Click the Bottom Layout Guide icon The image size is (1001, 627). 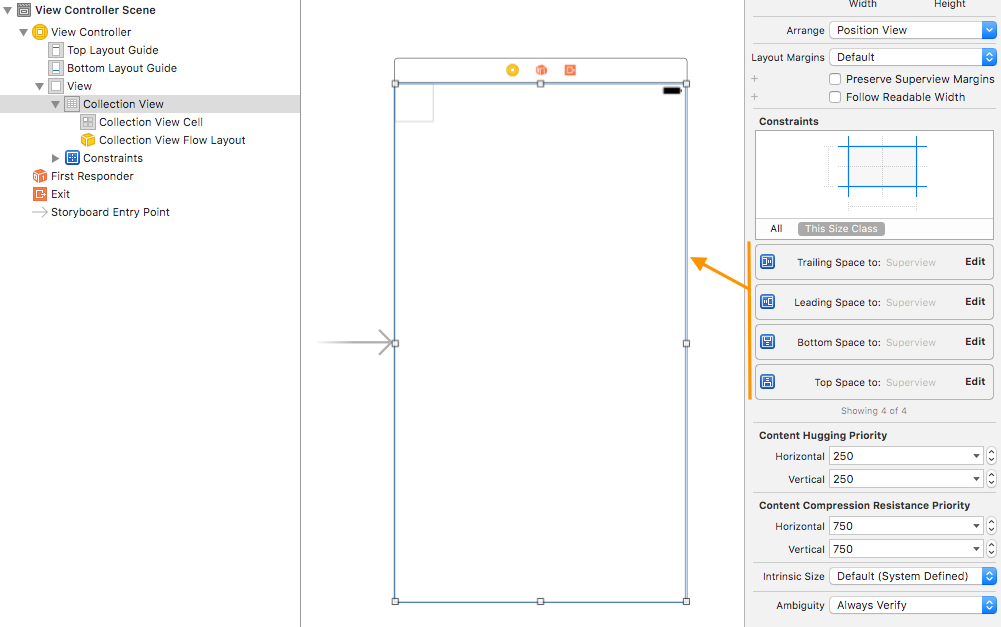tap(56, 68)
